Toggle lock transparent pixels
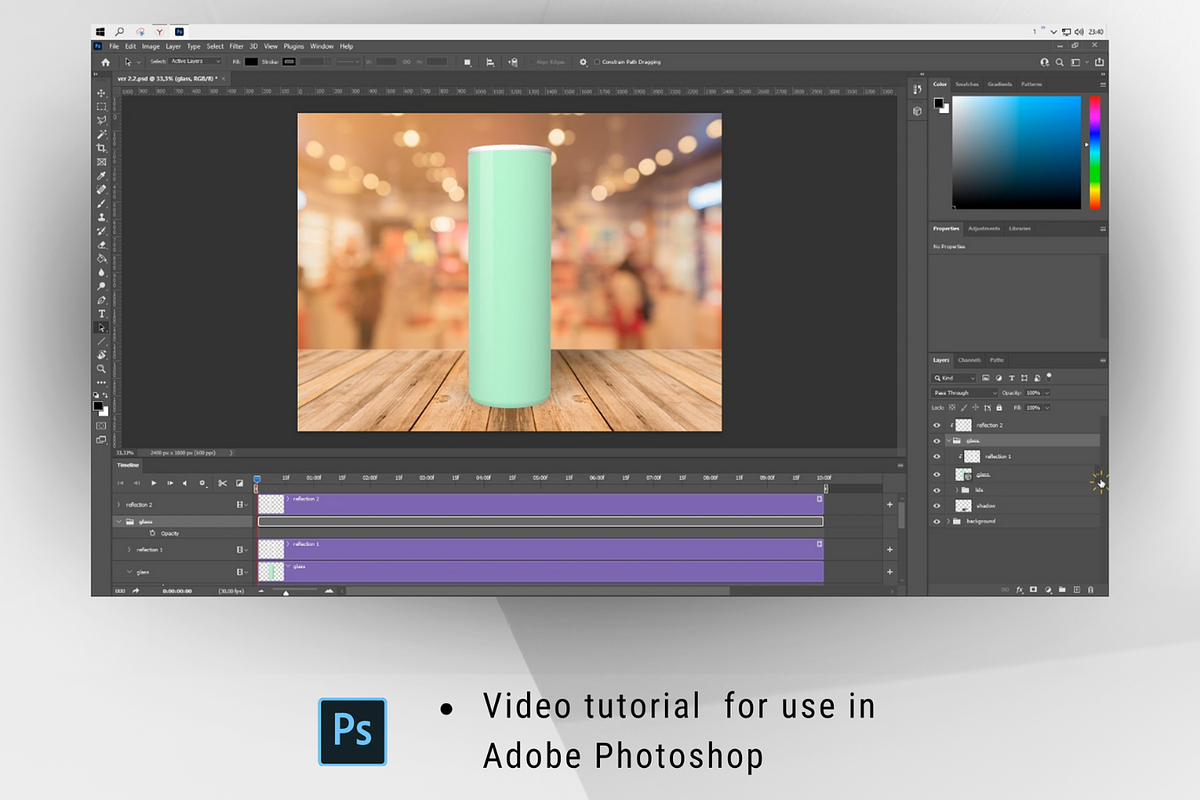 [x=952, y=407]
